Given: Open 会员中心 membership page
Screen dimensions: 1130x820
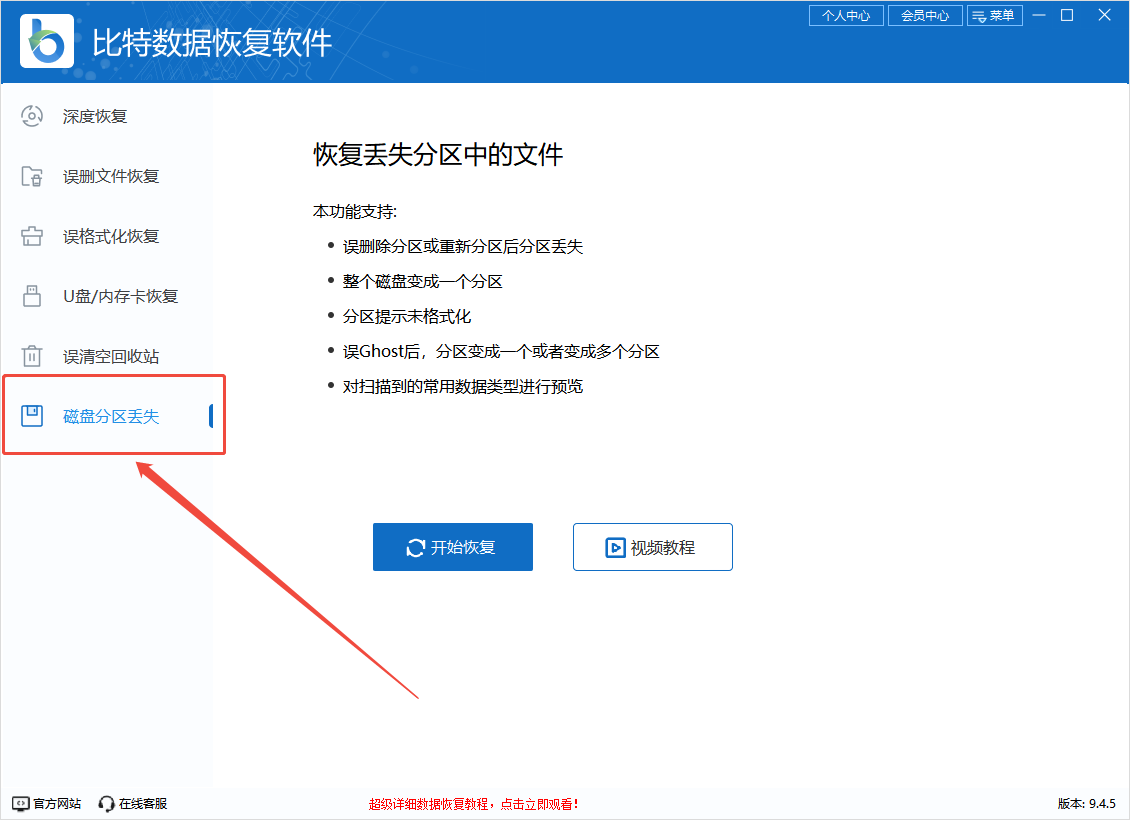Looking at the screenshot, I should click(x=925, y=15).
